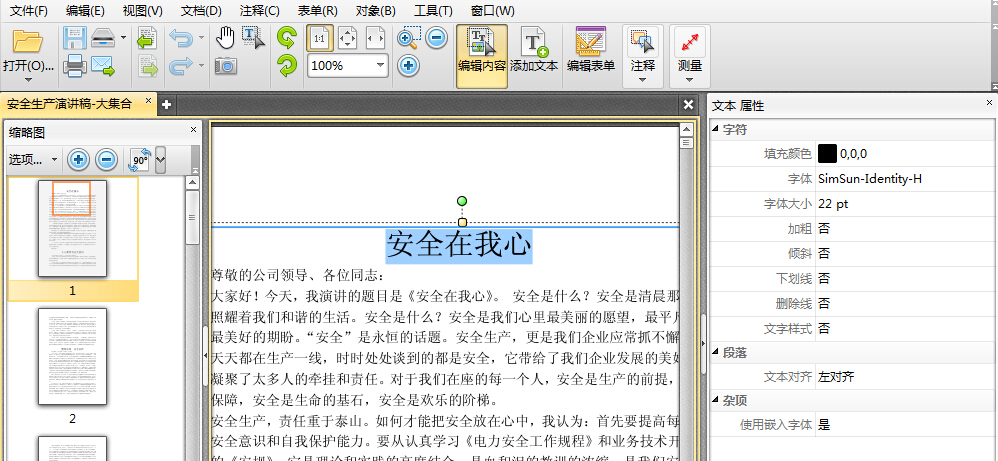Open the 文档(D) menu
The height and width of the screenshot is (461, 998).
[x=201, y=10]
